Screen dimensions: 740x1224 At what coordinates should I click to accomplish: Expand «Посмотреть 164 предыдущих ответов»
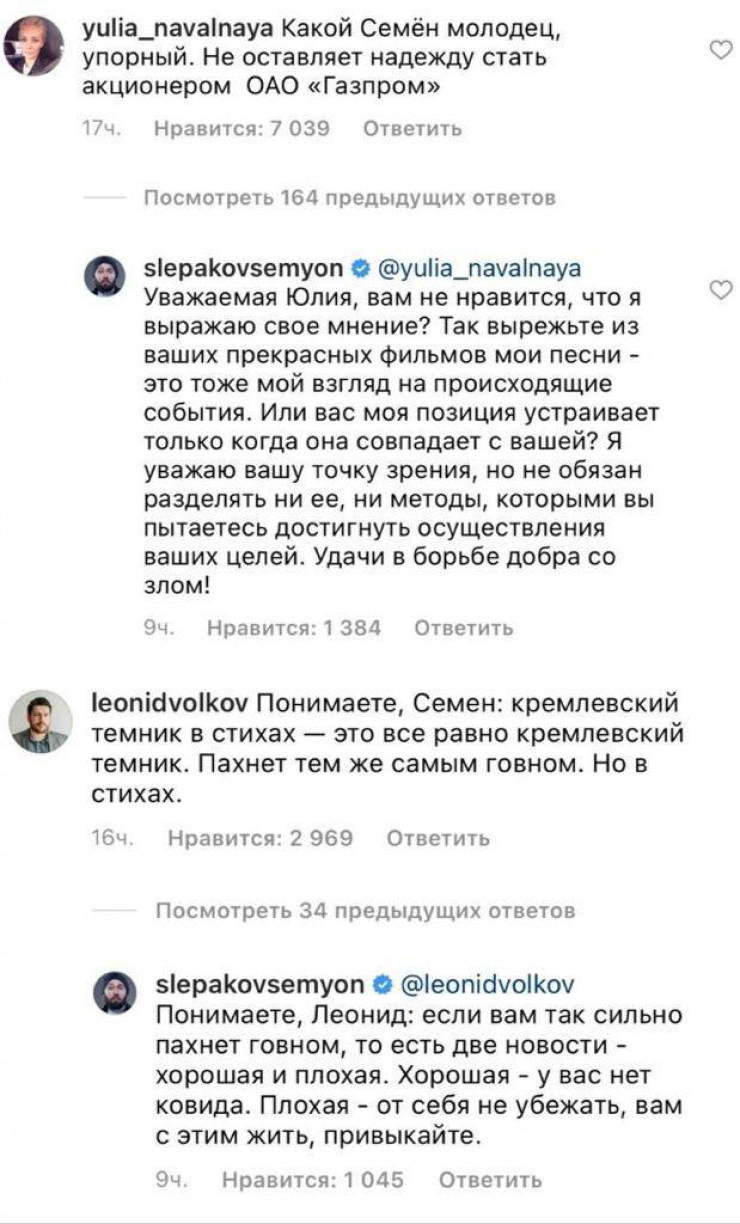coord(349,198)
